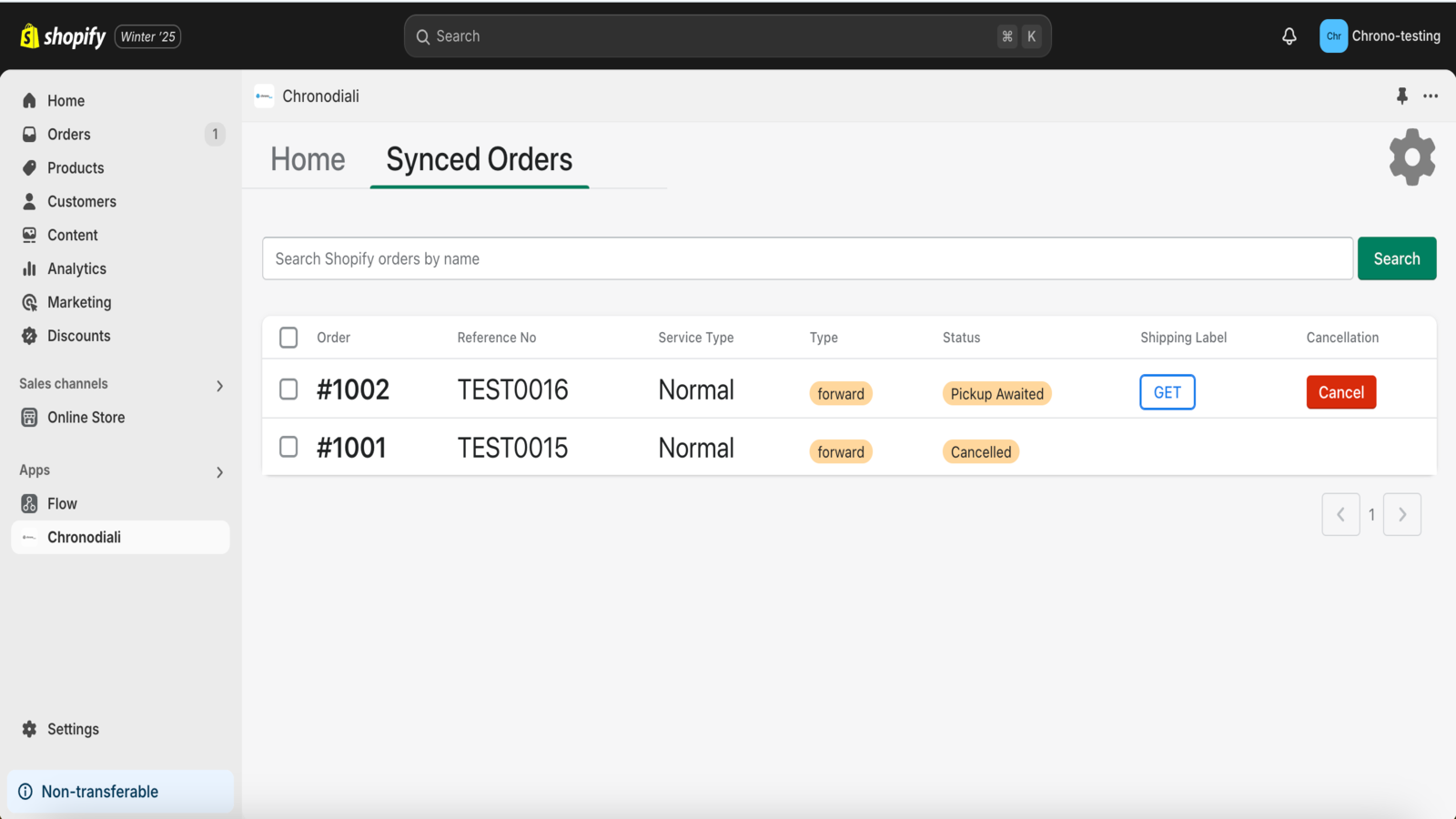Viewport: 1456px width, 819px height.
Task: Click GET to fetch the shipping label
Action: click(x=1167, y=391)
